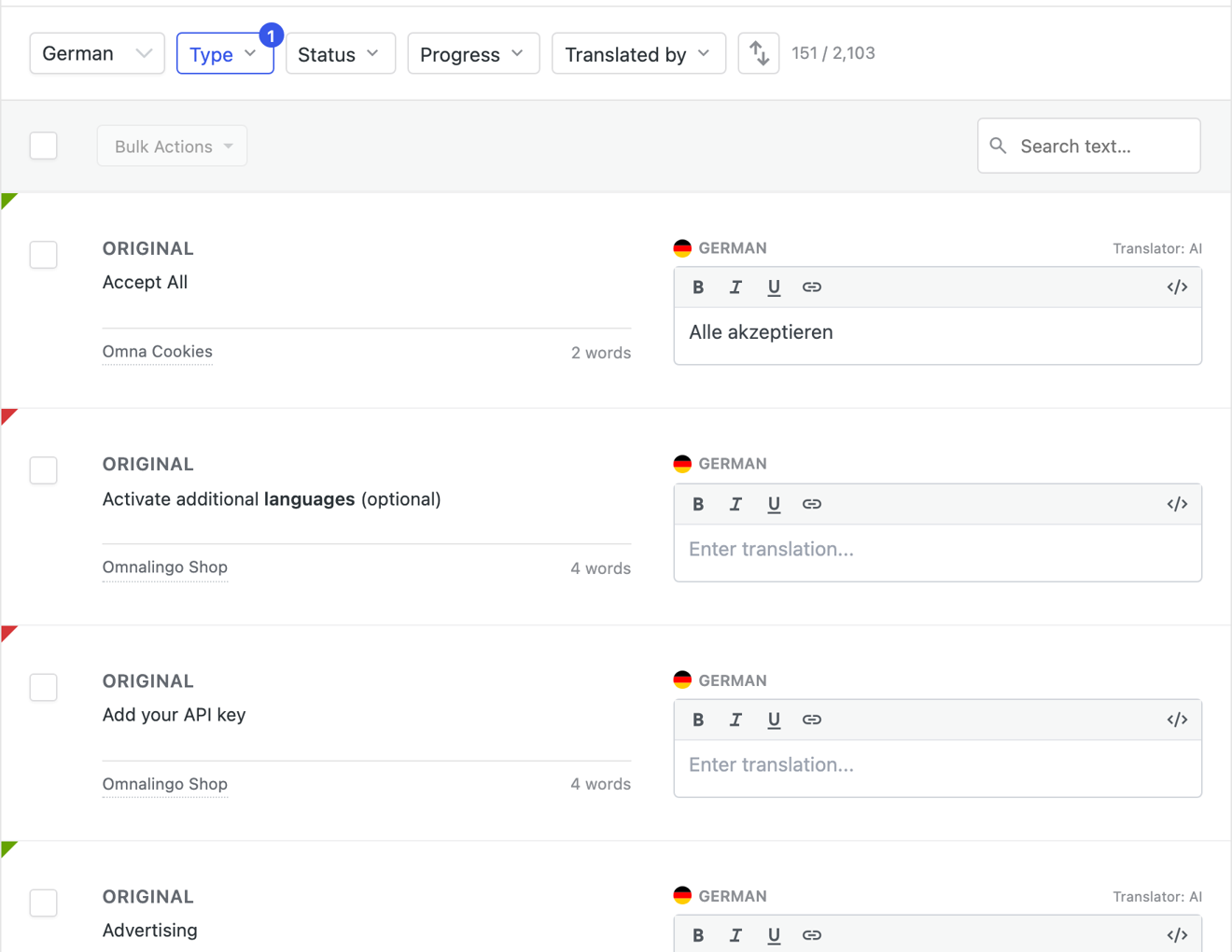The width and height of the screenshot is (1232, 952).
Task: Underline icon in Add your API key editor
Action: (x=774, y=720)
